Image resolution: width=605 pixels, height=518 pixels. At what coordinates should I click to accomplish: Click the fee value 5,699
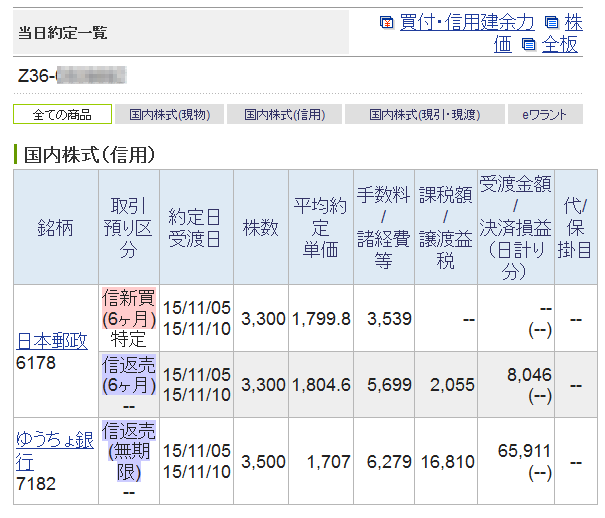pyautogui.click(x=389, y=385)
